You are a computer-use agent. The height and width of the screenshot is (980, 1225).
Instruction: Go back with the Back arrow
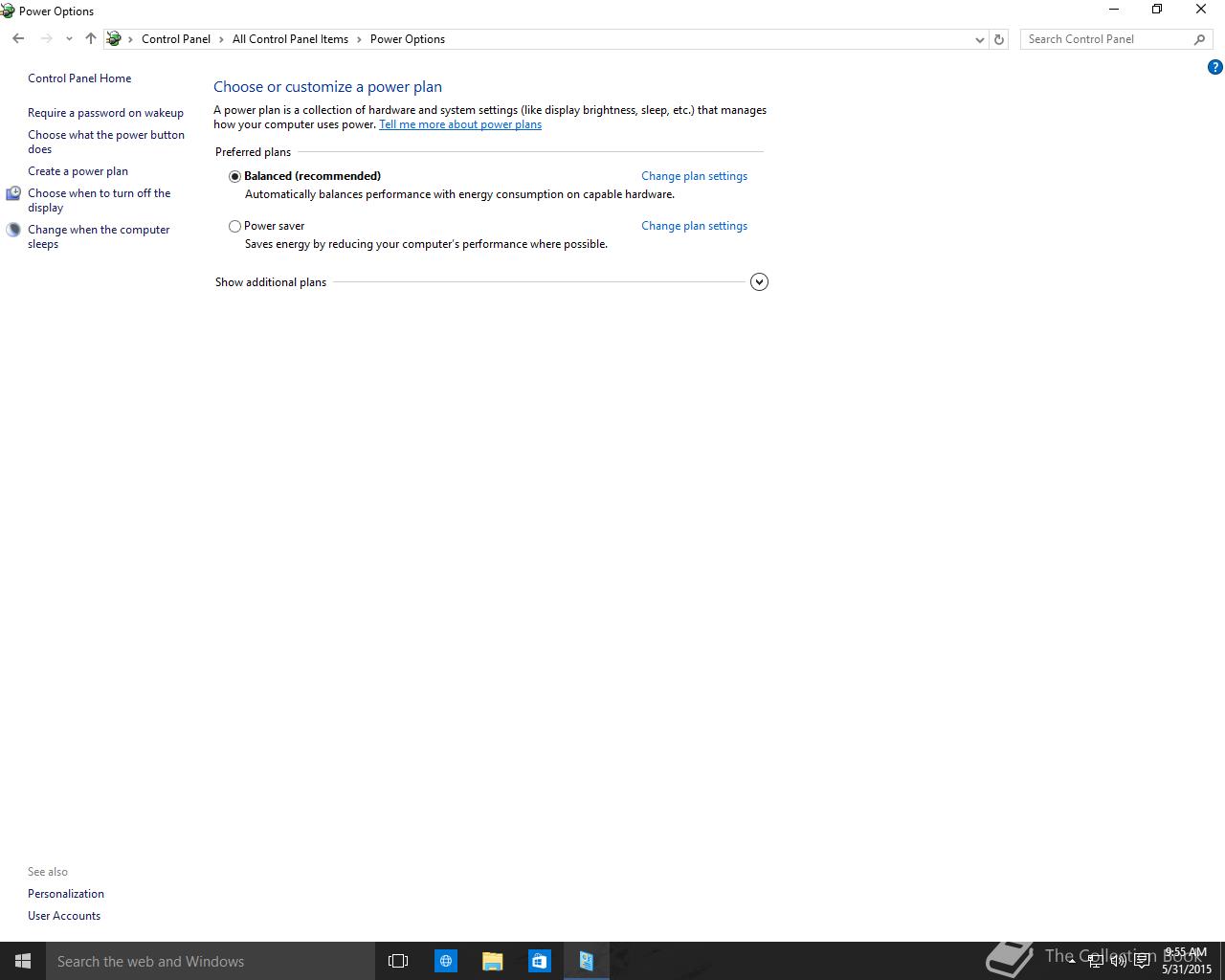pyautogui.click(x=18, y=39)
